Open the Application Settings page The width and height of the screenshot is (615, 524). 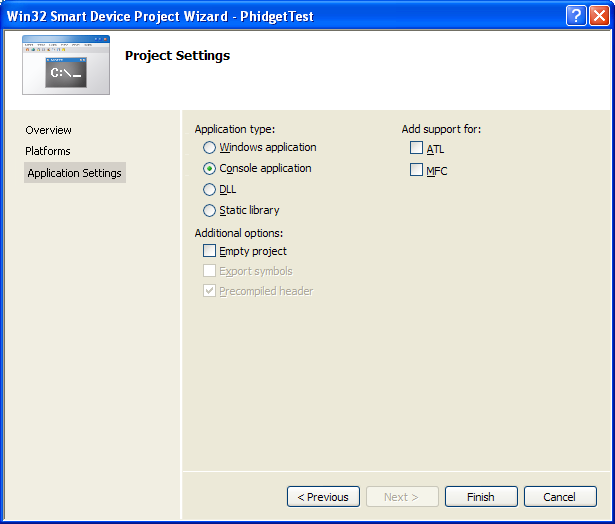click(75, 173)
